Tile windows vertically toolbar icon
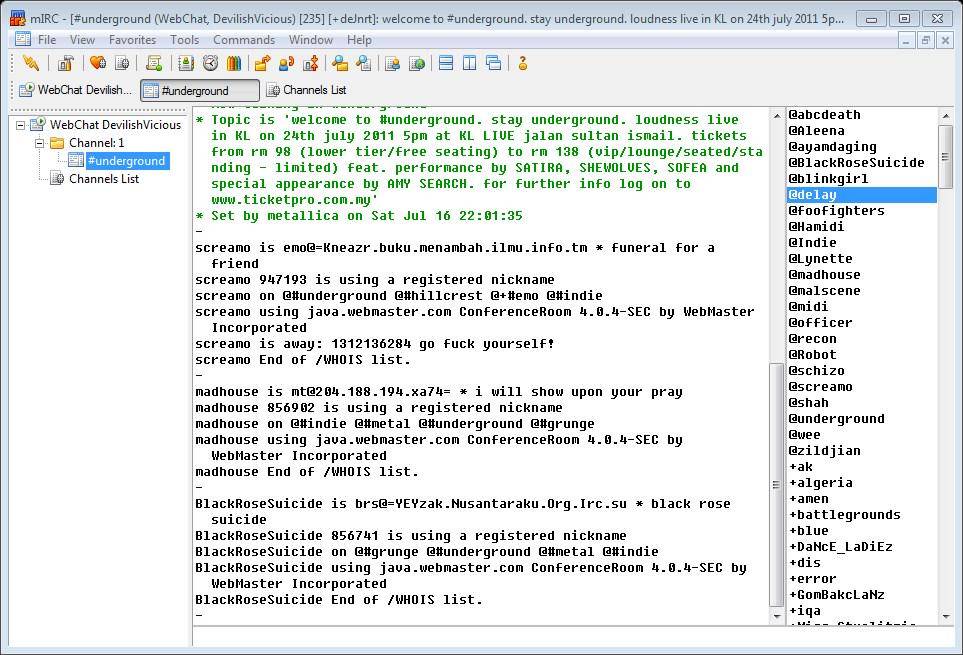 (469, 63)
